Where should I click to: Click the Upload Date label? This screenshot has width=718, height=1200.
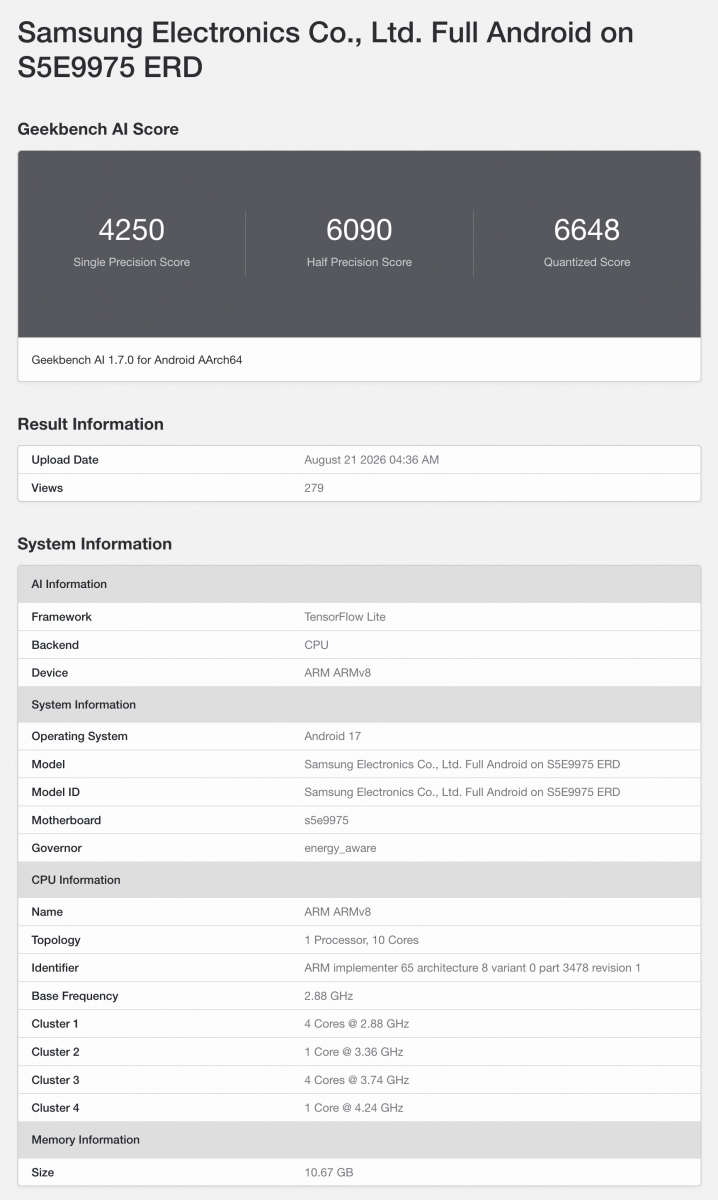click(65, 460)
